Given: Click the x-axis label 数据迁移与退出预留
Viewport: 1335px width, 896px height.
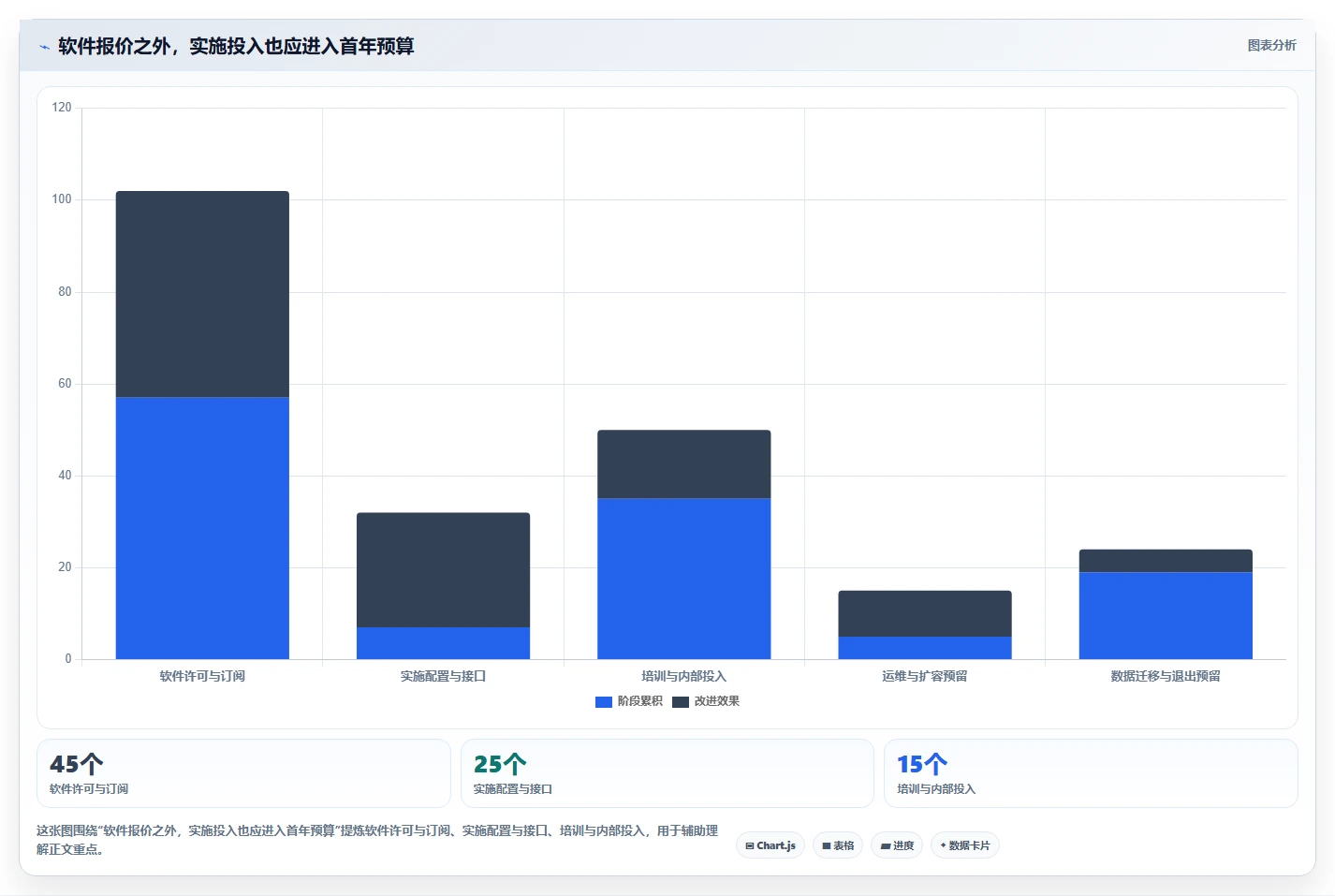Looking at the screenshot, I should (1166, 676).
